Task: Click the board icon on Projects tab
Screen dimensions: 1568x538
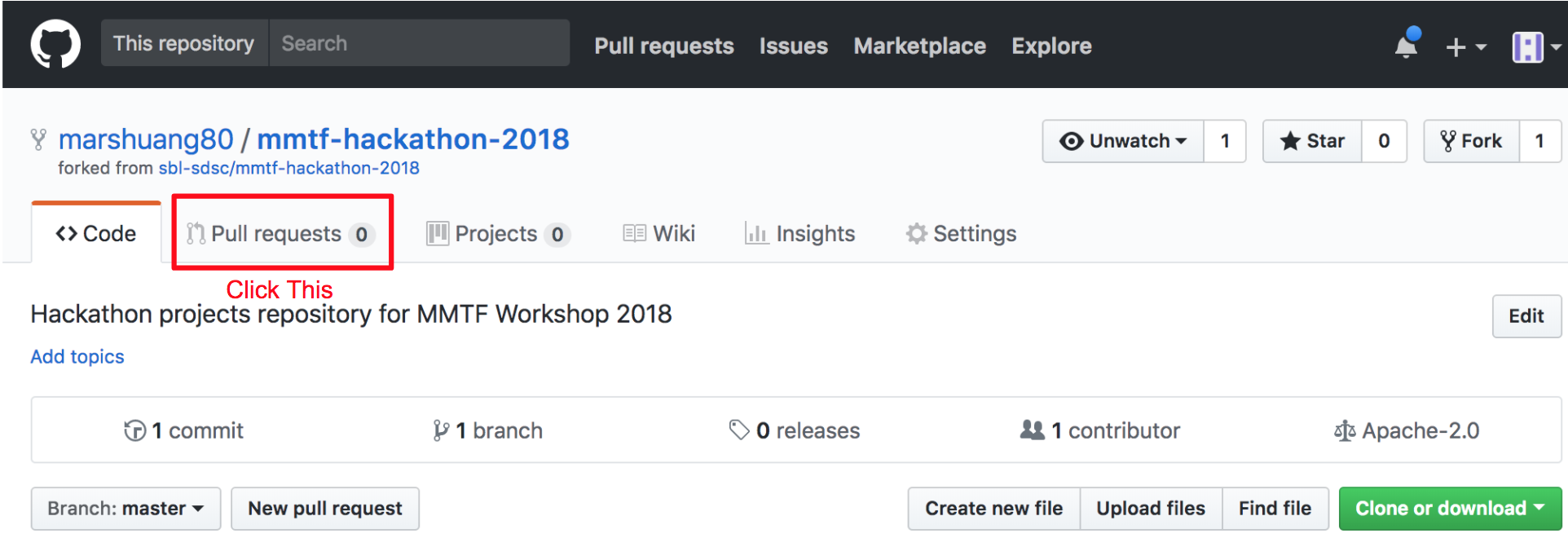Action: (x=438, y=234)
